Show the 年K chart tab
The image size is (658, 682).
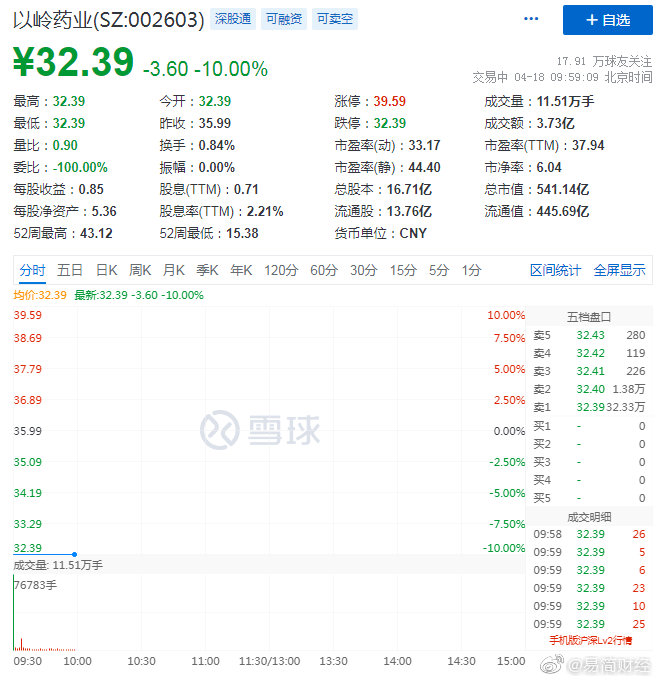click(241, 270)
